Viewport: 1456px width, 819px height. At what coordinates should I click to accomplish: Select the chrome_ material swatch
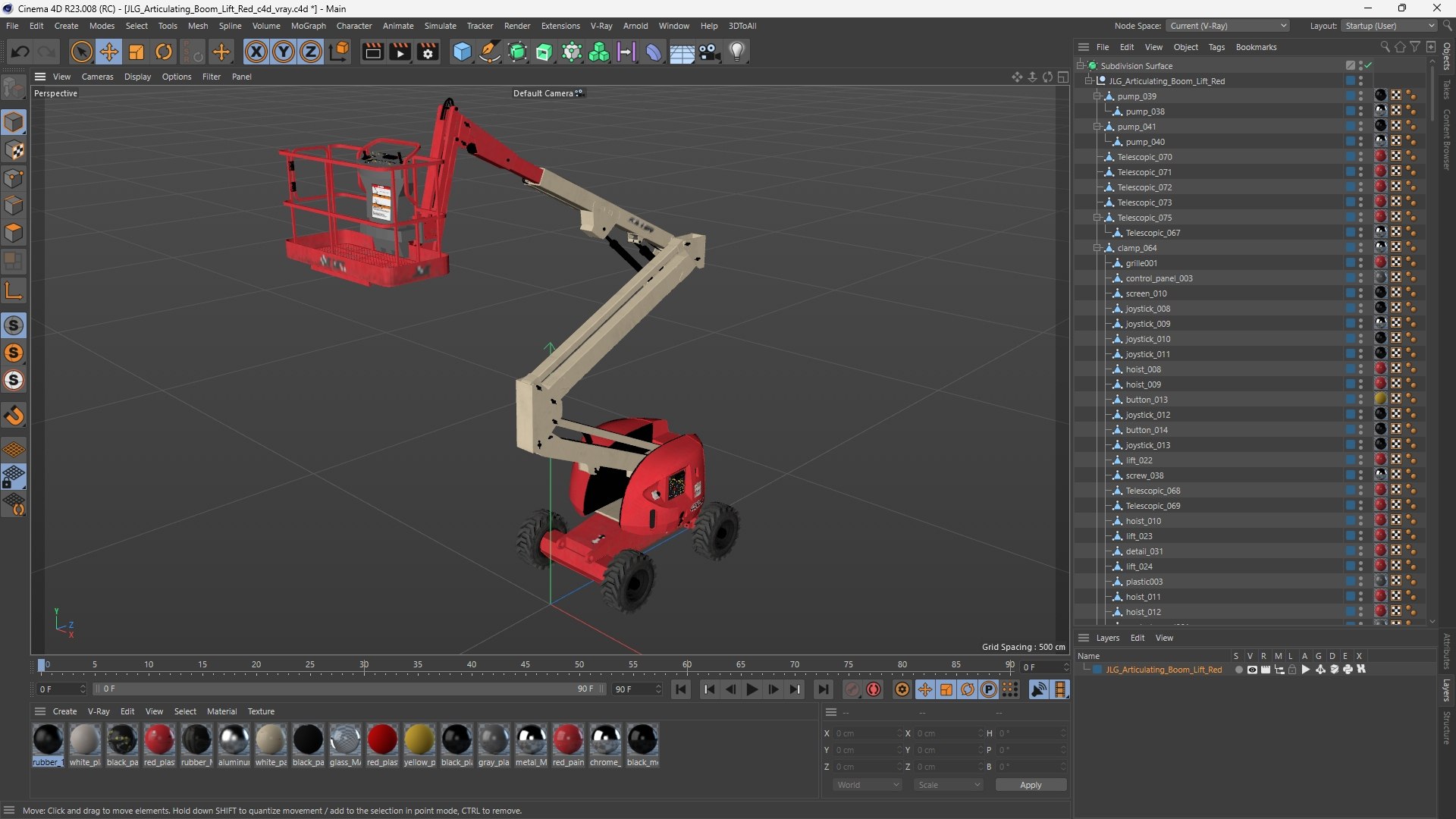coord(605,745)
